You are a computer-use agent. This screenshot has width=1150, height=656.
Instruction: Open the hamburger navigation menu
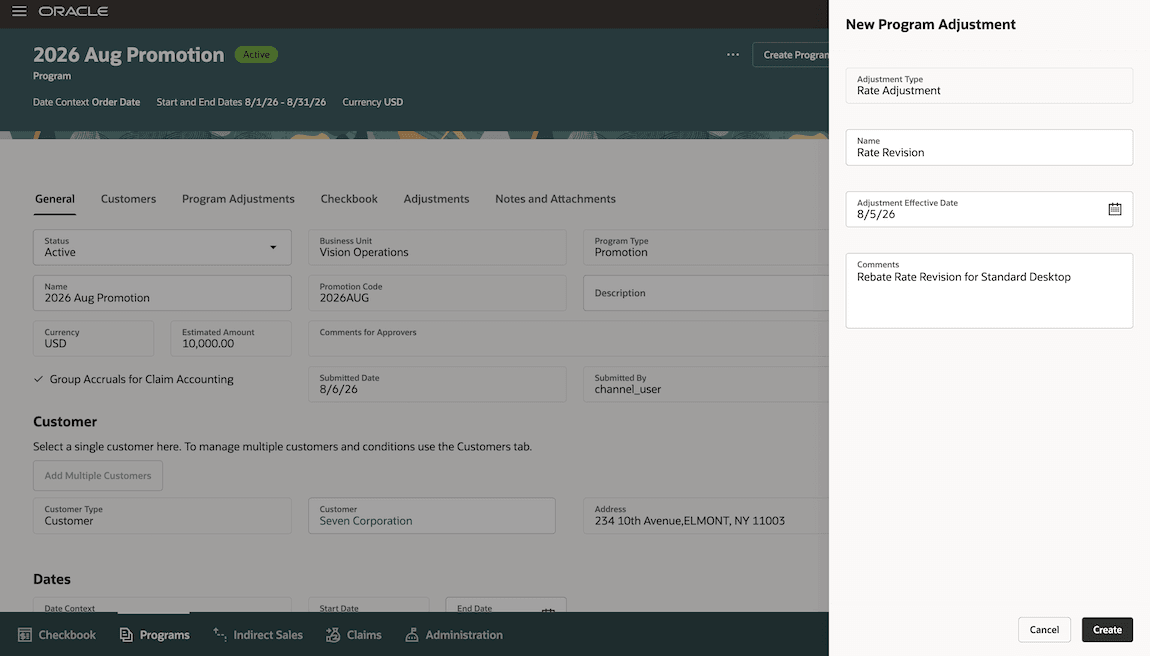point(19,11)
